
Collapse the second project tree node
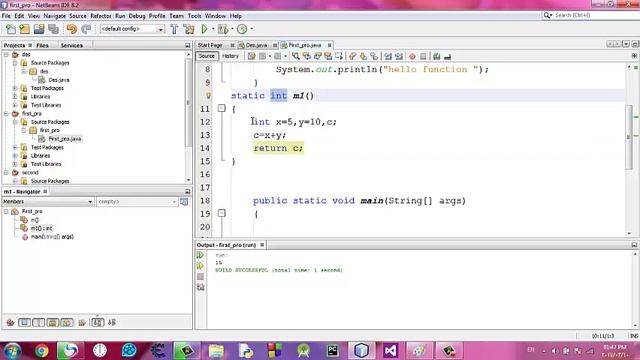(x=6, y=173)
